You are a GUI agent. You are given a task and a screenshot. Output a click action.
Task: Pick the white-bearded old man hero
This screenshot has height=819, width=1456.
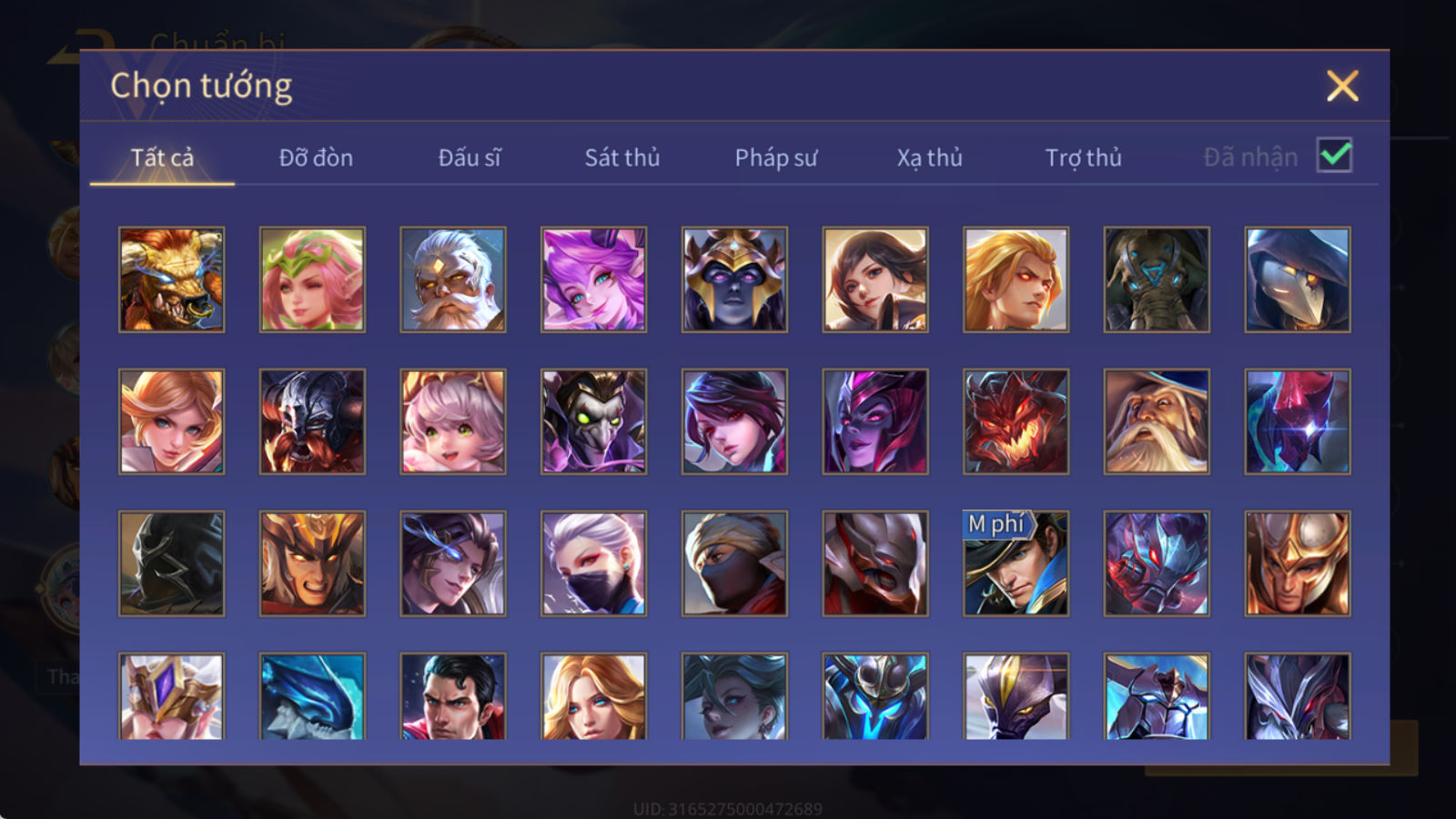pyautogui.click(x=453, y=279)
